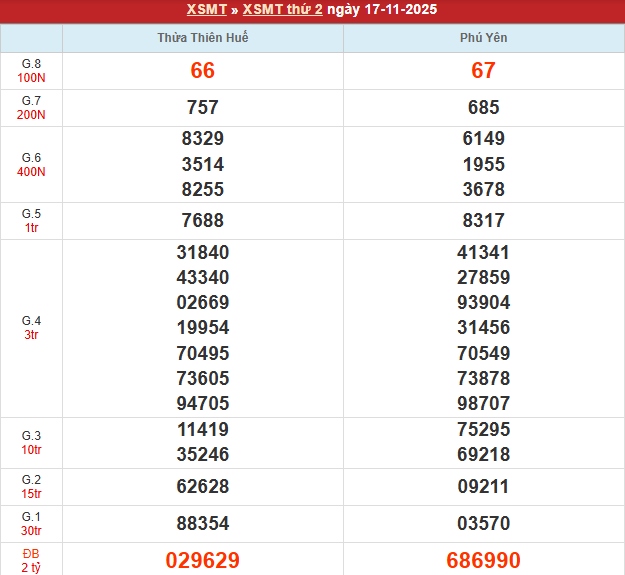Click the G.3 10tr prize label
This screenshot has height=575, width=625.
[31, 443]
